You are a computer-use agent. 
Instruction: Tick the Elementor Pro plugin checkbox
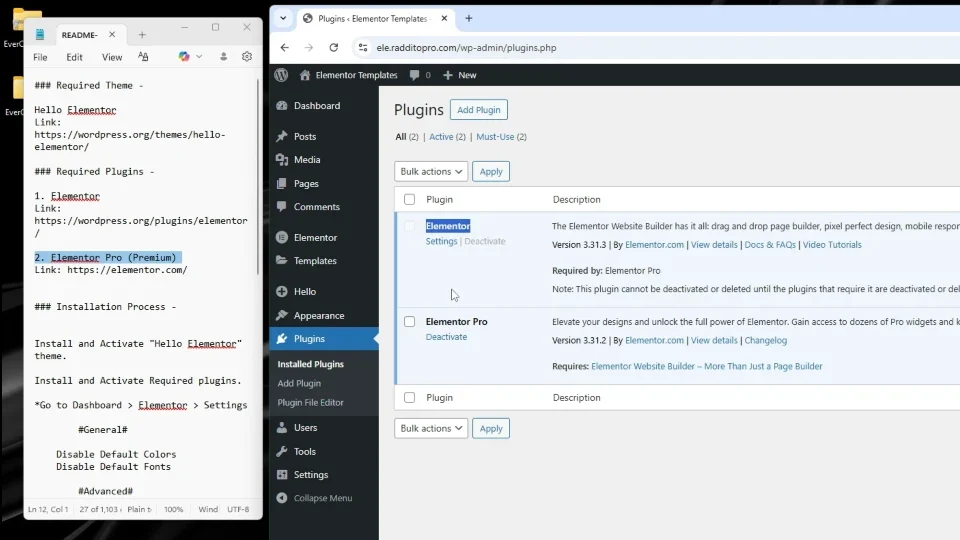click(x=410, y=321)
